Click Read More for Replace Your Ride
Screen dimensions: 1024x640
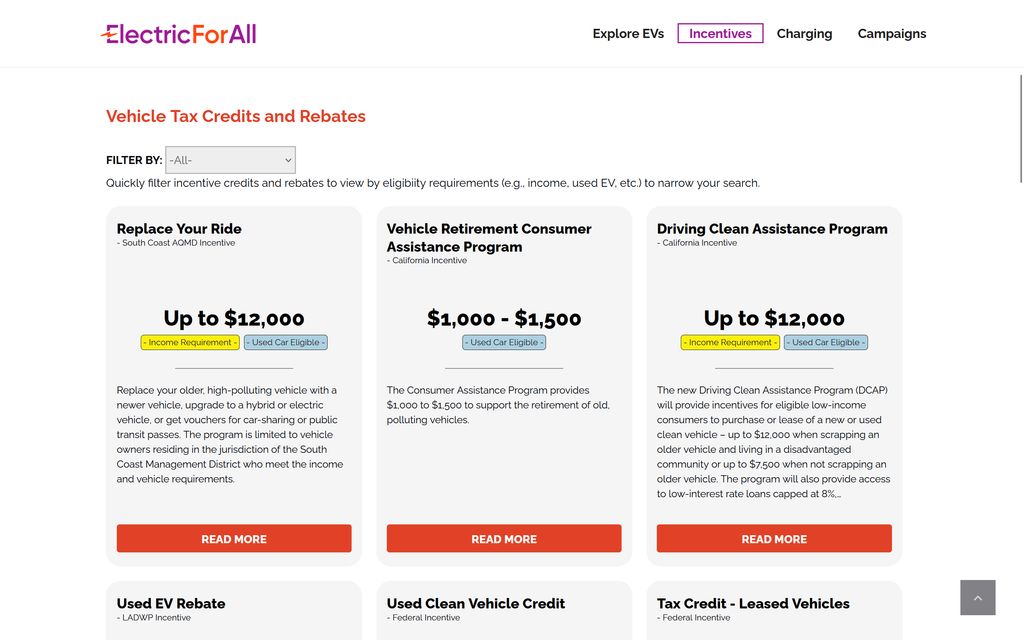click(x=234, y=539)
